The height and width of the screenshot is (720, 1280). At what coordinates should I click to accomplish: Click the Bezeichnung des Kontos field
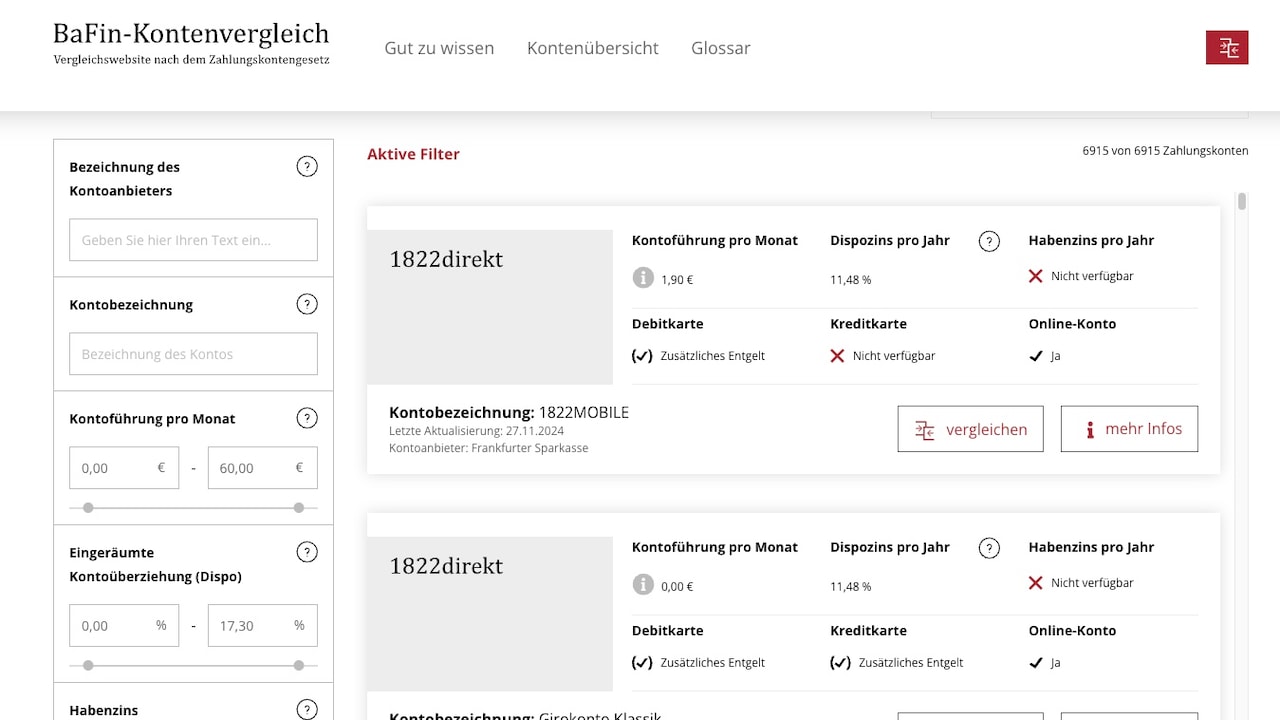pos(193,354)
